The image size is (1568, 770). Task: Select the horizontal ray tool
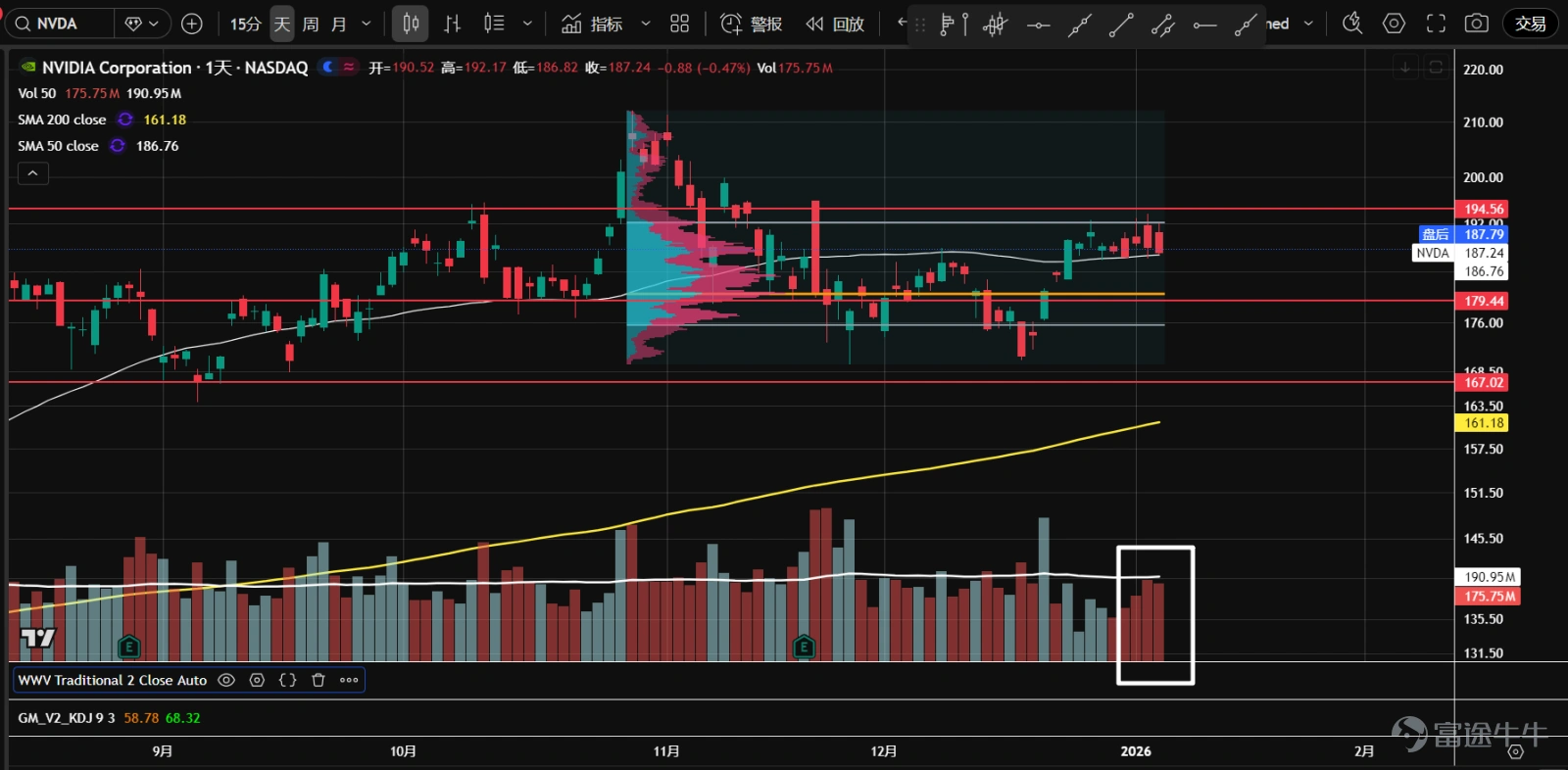(1204, 24)
